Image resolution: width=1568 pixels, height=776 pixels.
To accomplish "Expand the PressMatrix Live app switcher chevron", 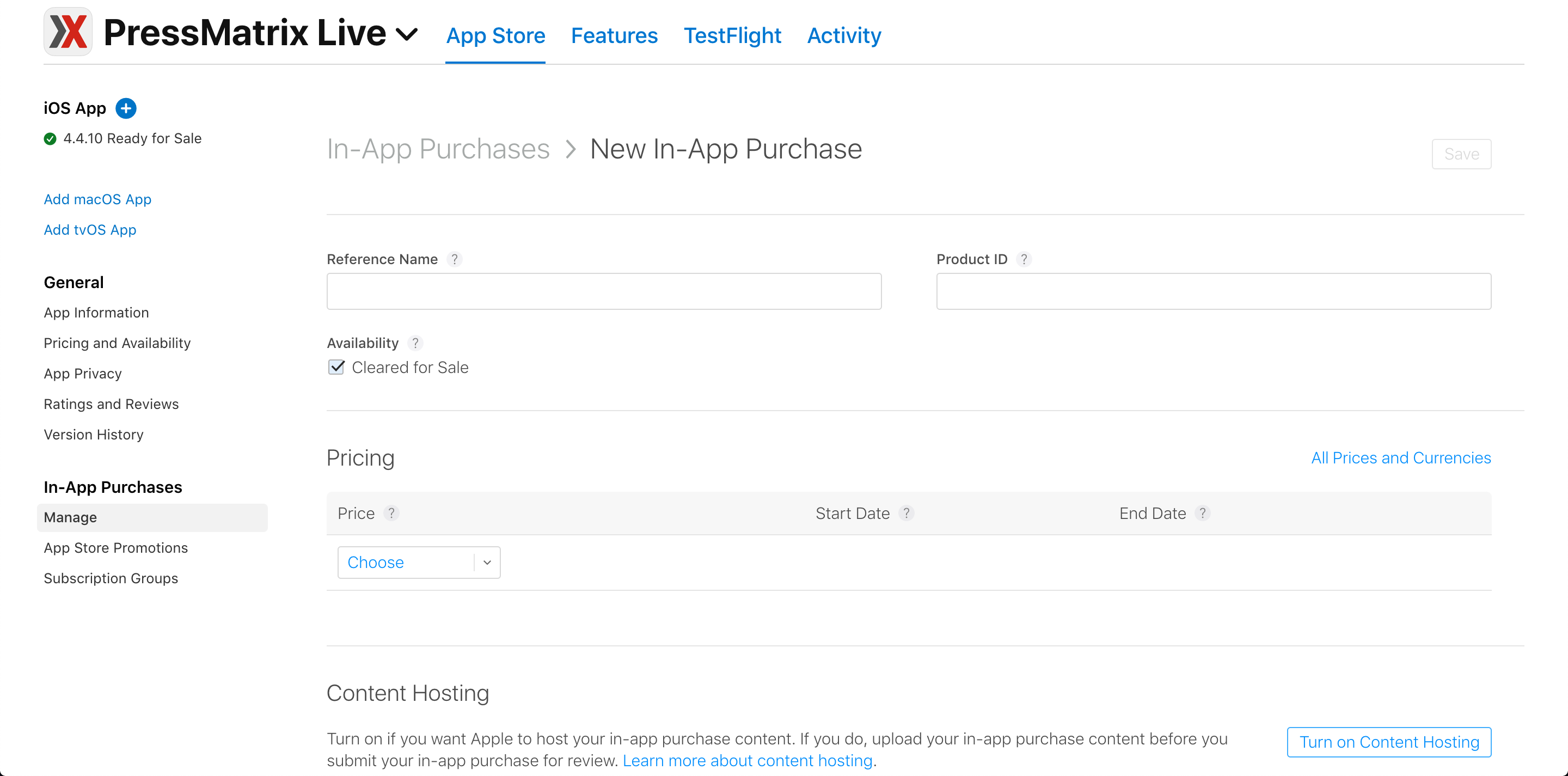I will (406, 35).
